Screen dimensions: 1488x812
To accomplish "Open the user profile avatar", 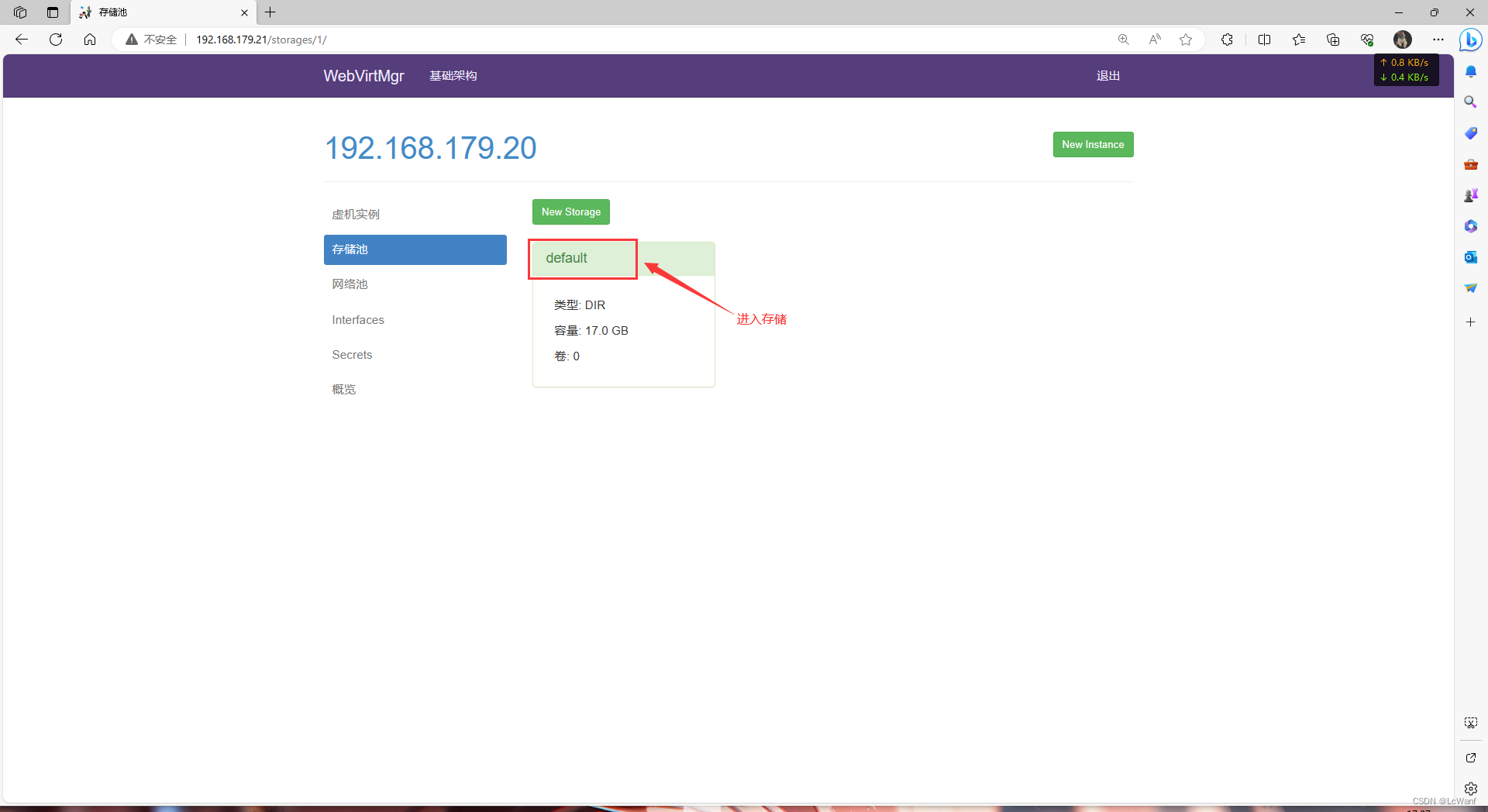I will click(x=1402, y=40).
